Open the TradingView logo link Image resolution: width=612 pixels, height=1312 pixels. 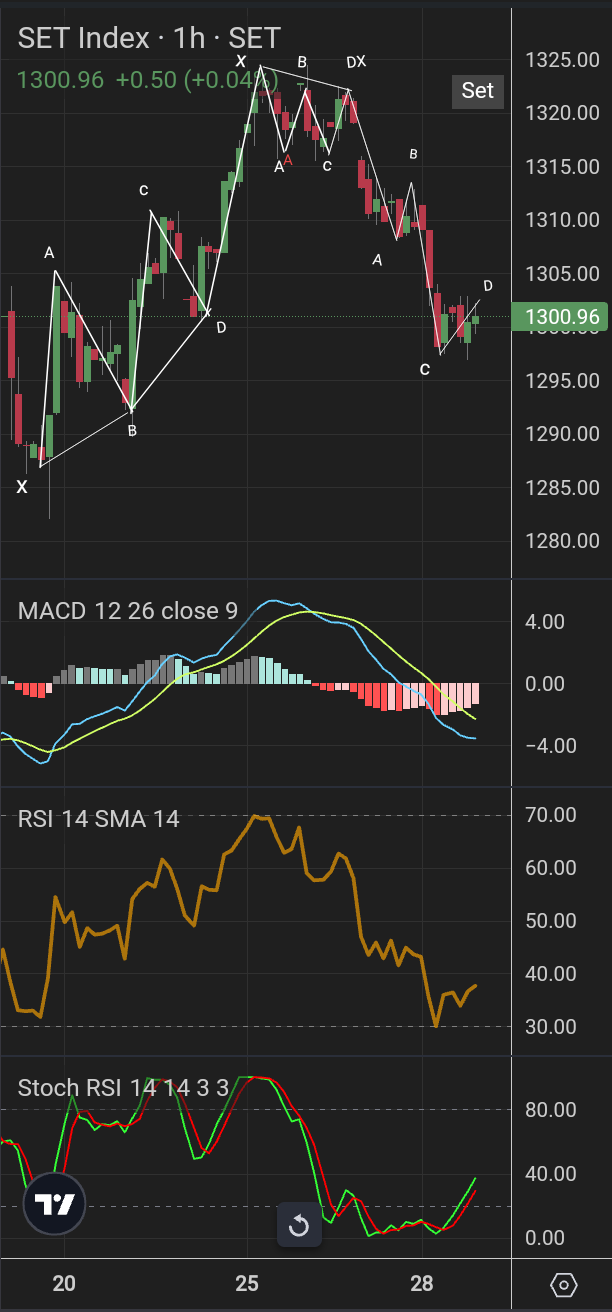[53, 1205]
